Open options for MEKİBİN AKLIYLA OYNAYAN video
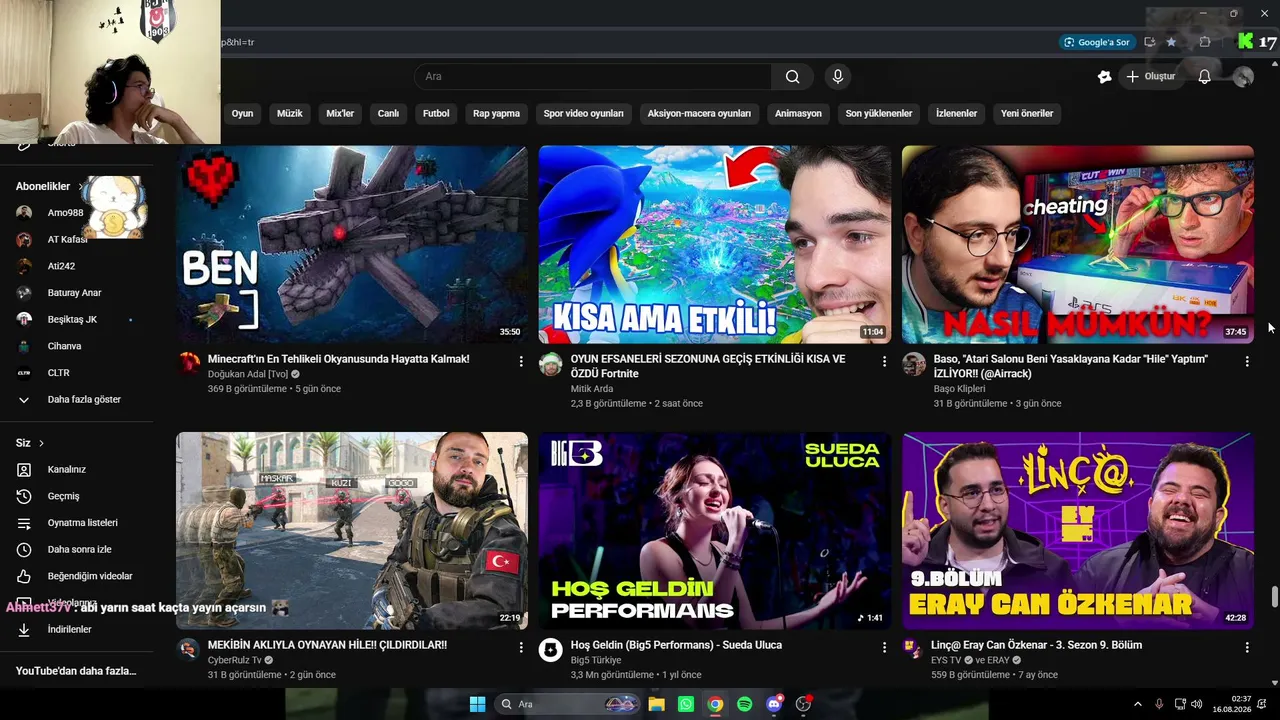This screenshot has width=1280, height=720. (521, 647)
